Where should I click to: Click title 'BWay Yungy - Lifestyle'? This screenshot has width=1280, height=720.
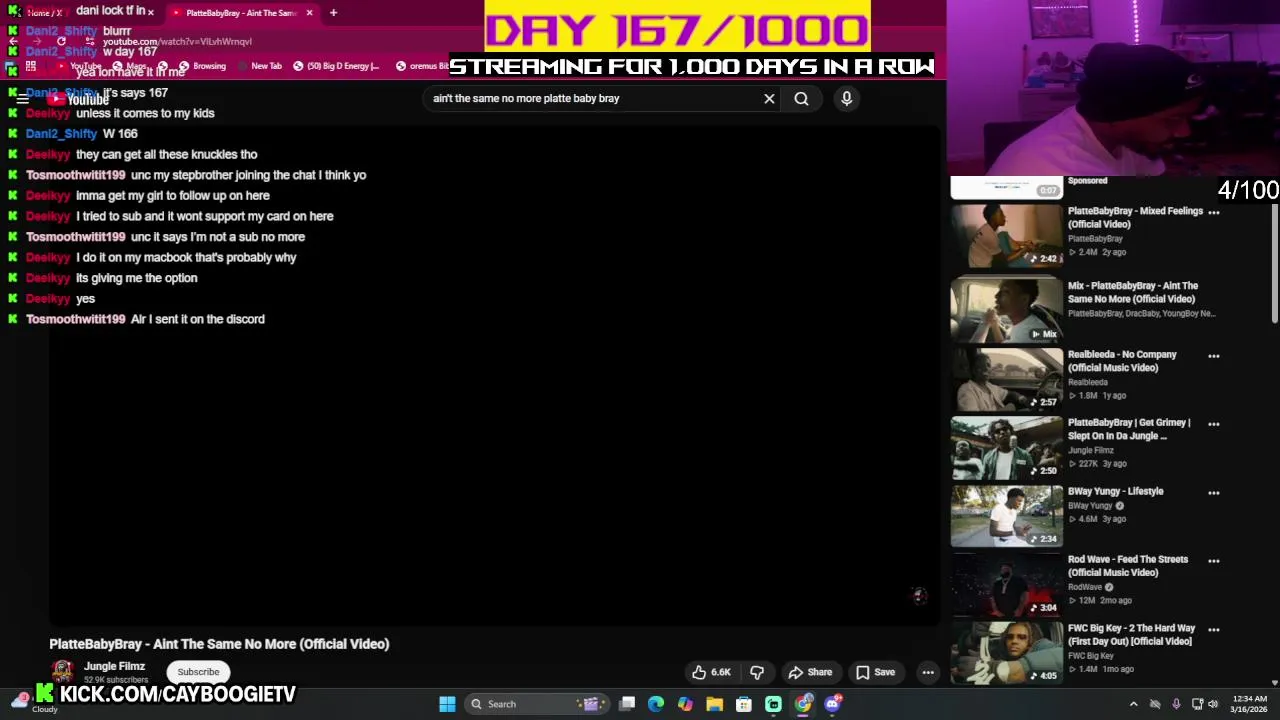1115,491
